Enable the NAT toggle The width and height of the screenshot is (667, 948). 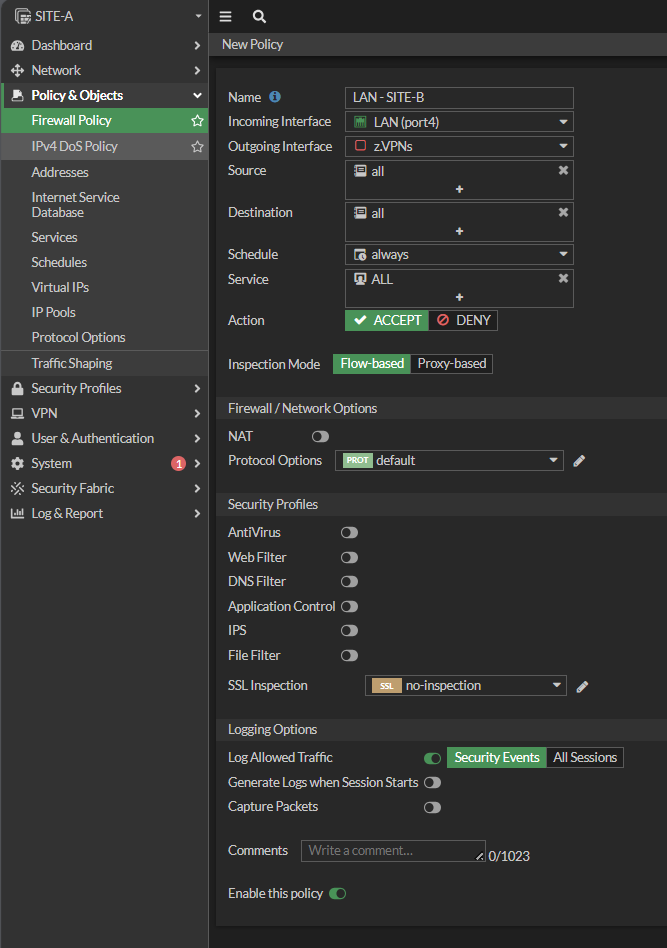pos(320,437)
